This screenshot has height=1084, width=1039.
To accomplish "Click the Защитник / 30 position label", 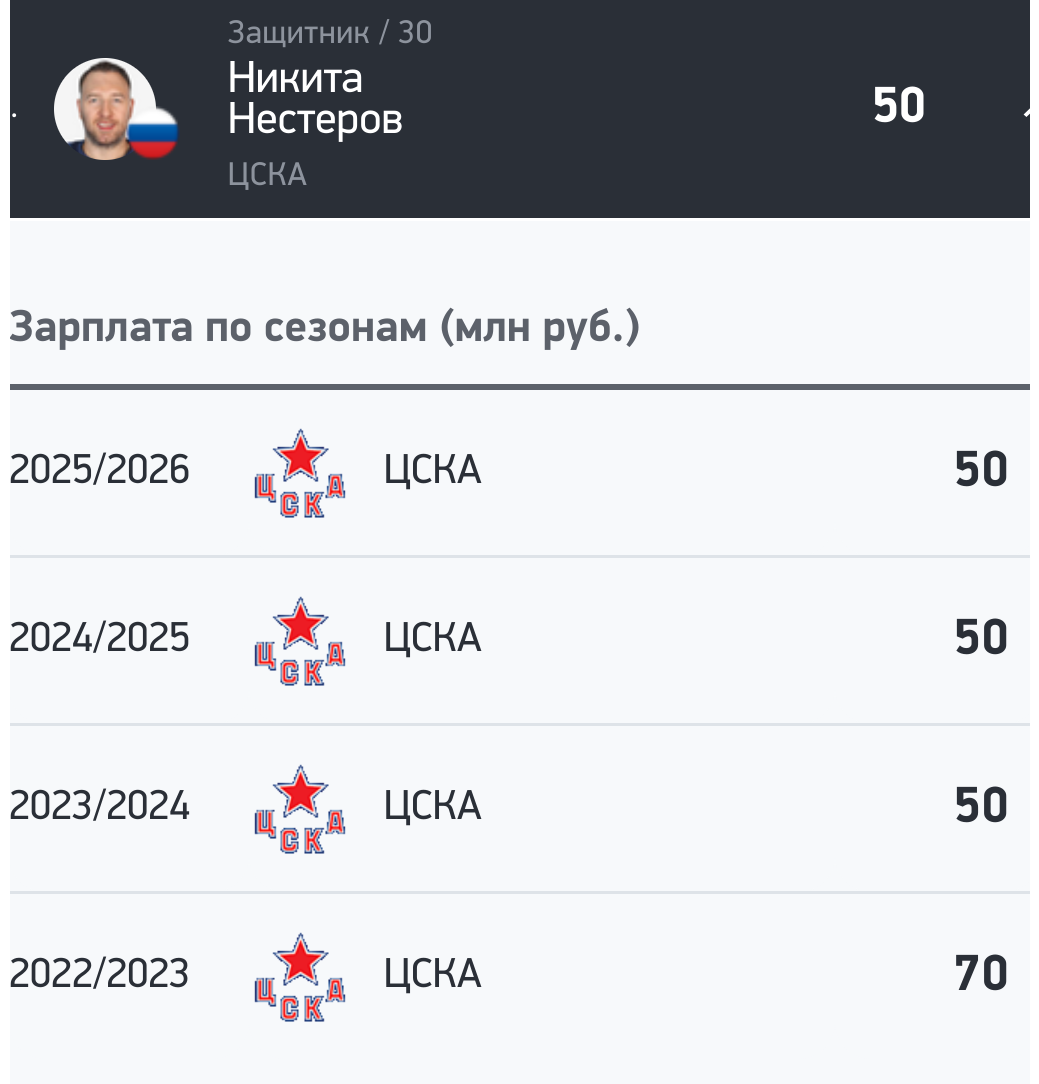I will click(x=330, y=32).
